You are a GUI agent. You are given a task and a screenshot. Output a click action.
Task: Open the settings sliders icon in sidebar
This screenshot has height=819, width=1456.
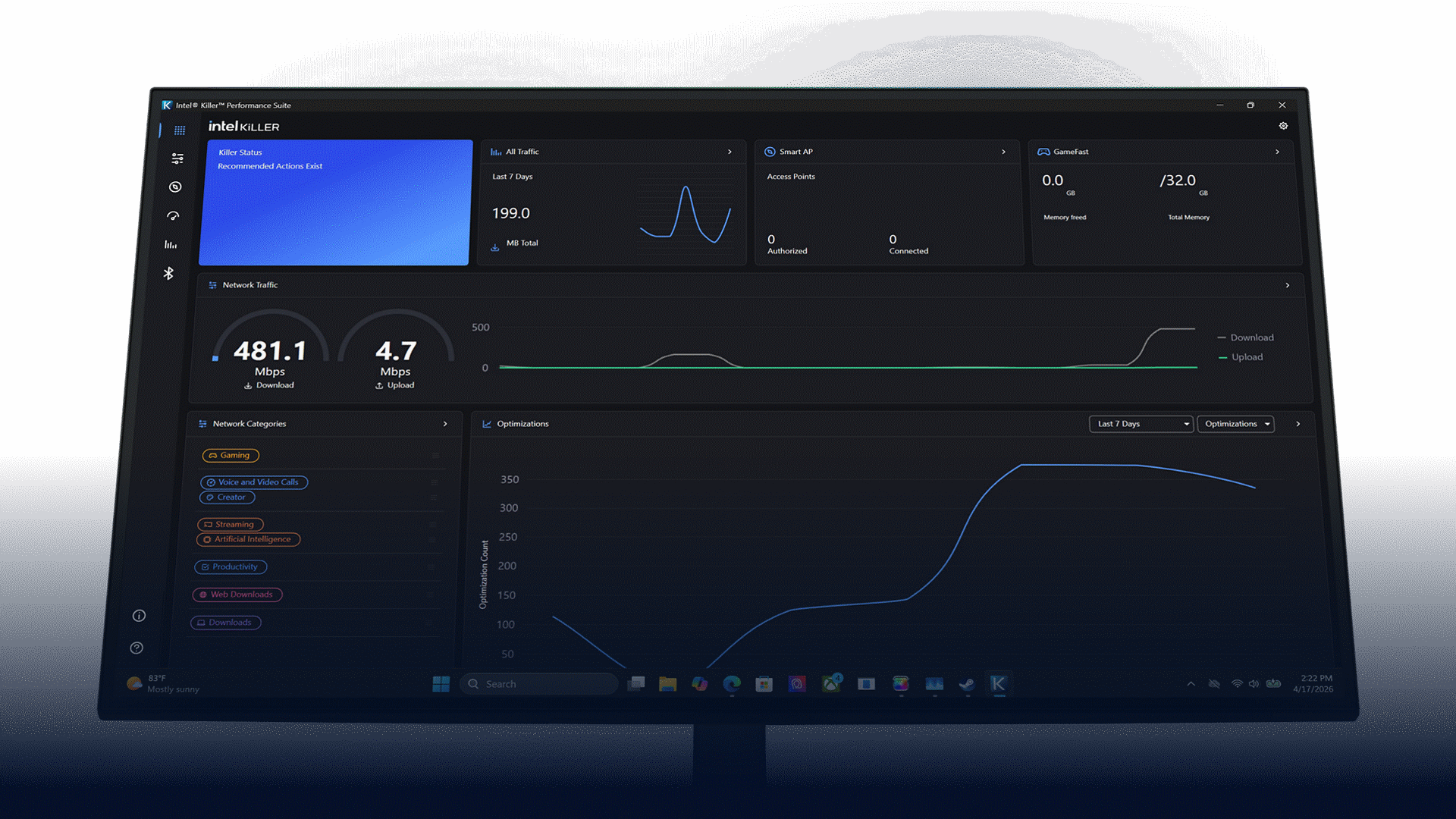click(177, 158)
